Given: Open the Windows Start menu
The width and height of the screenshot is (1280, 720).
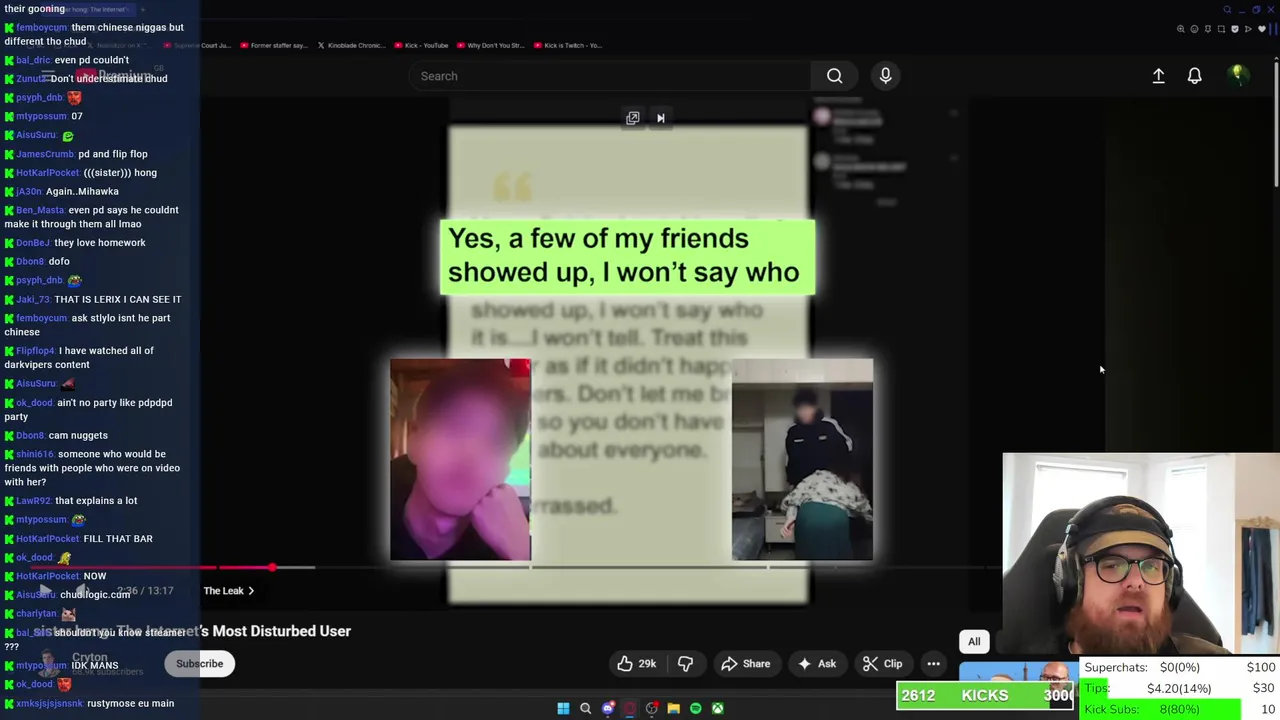Looking at the screenshot, I should (x=563, y=708).
